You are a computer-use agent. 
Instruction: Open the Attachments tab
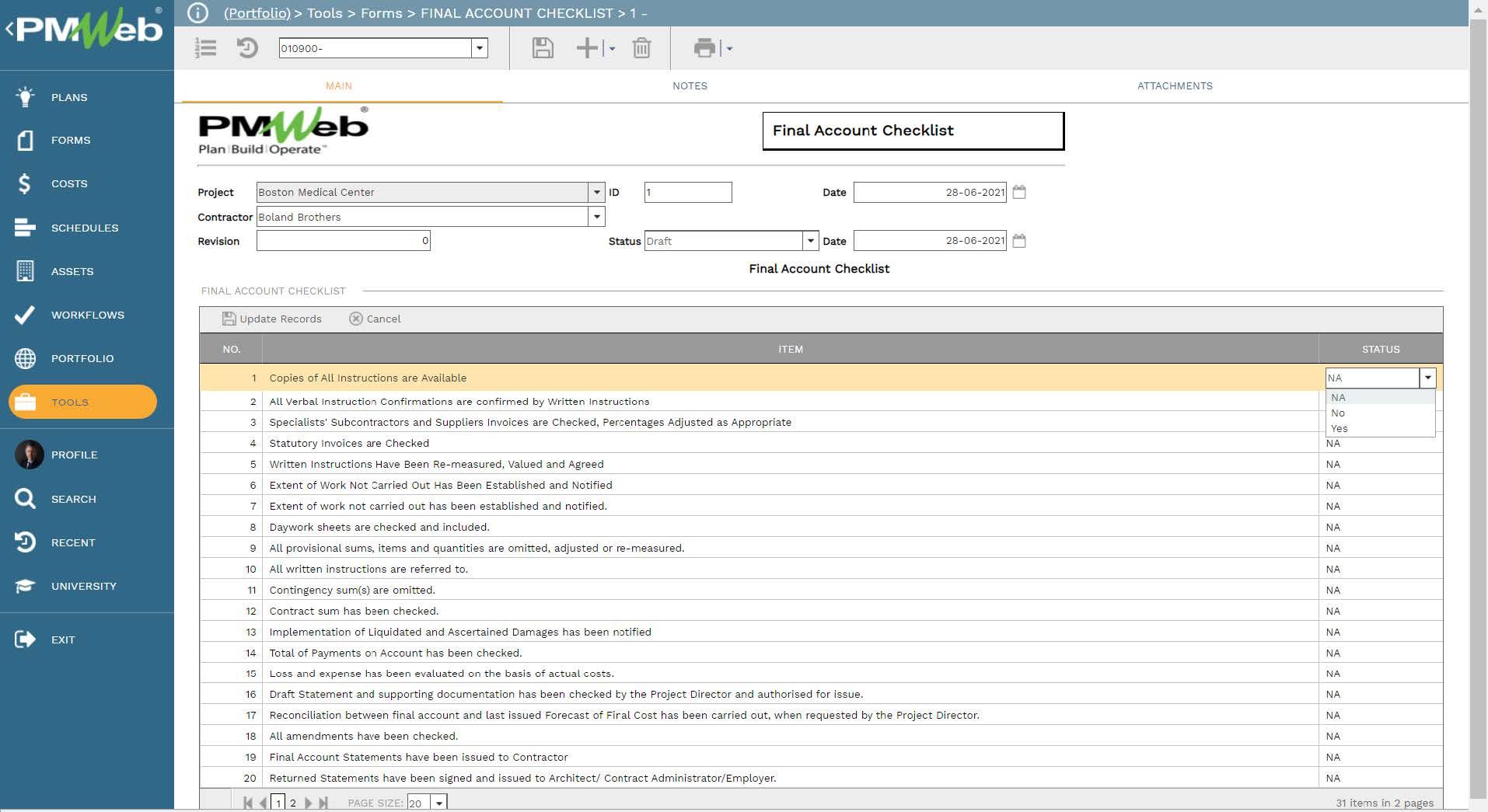click(x=1174, y=85)
